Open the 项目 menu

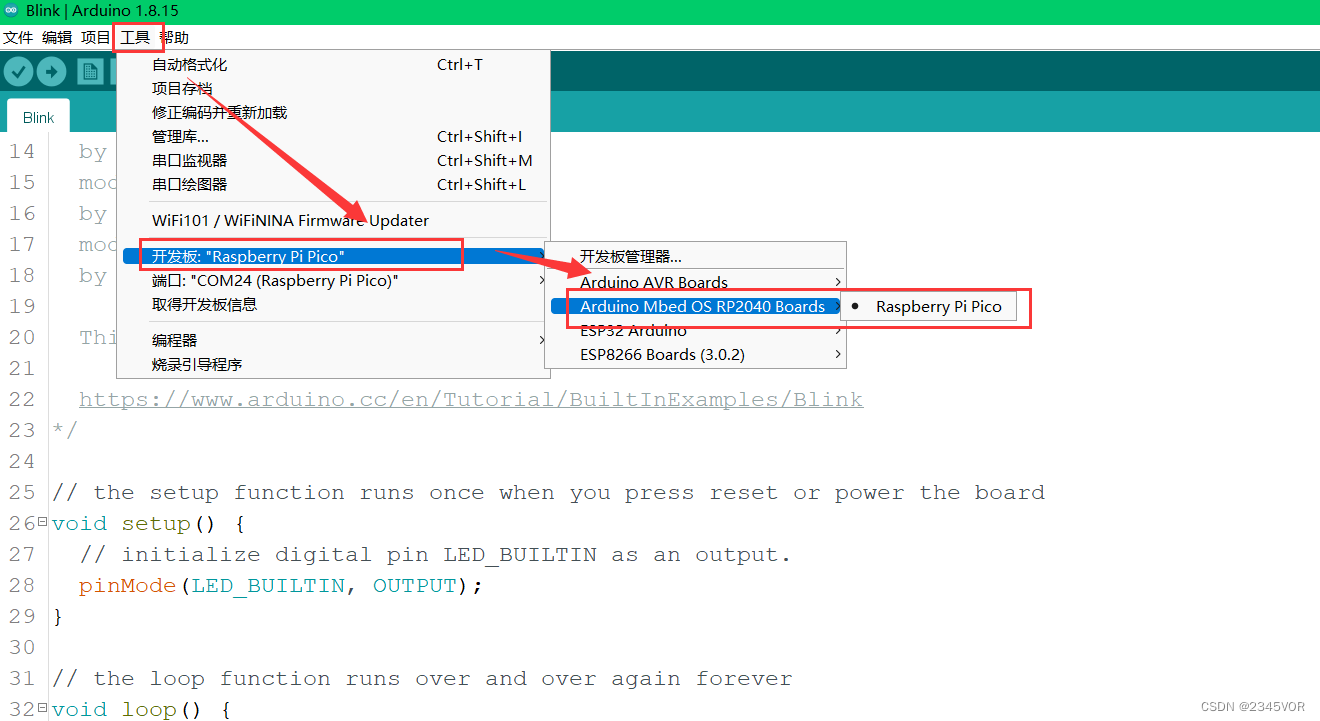[96, 37]
